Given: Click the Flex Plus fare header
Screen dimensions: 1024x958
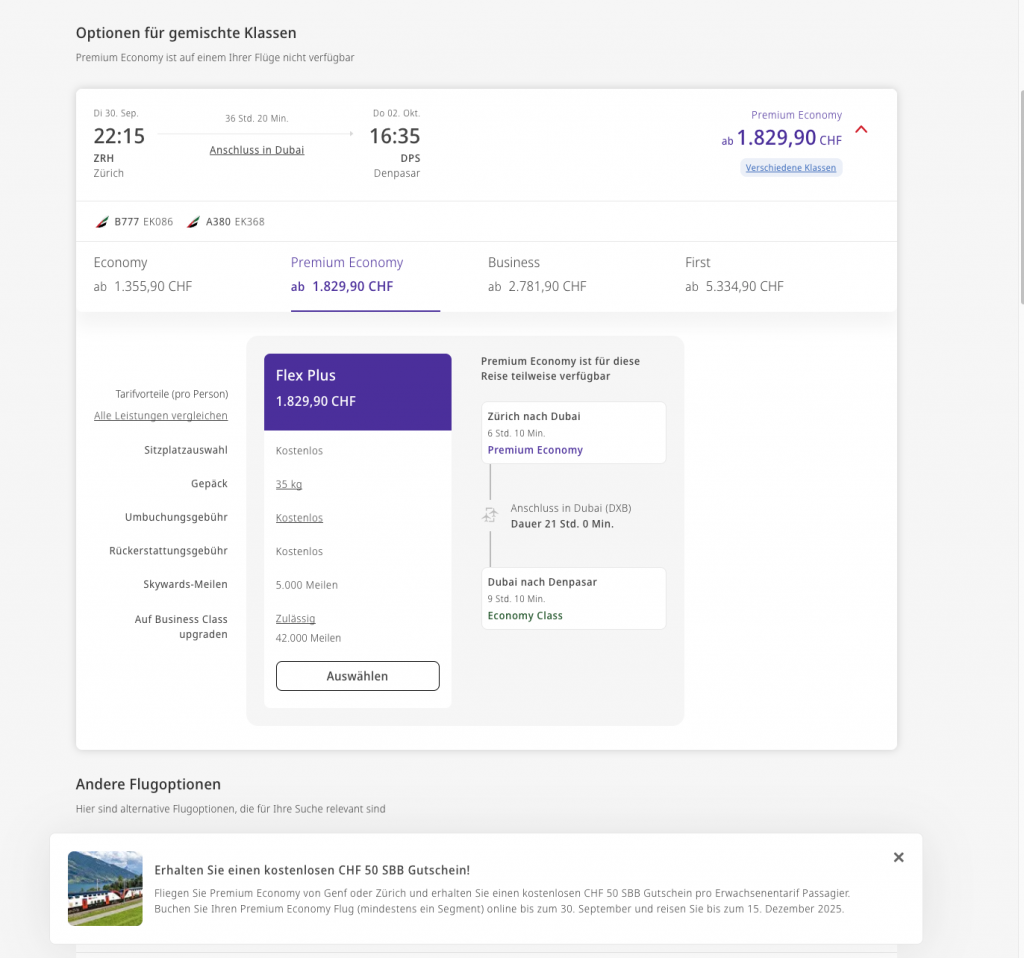Looking at the screenshot, I should (x=357, y=387).
